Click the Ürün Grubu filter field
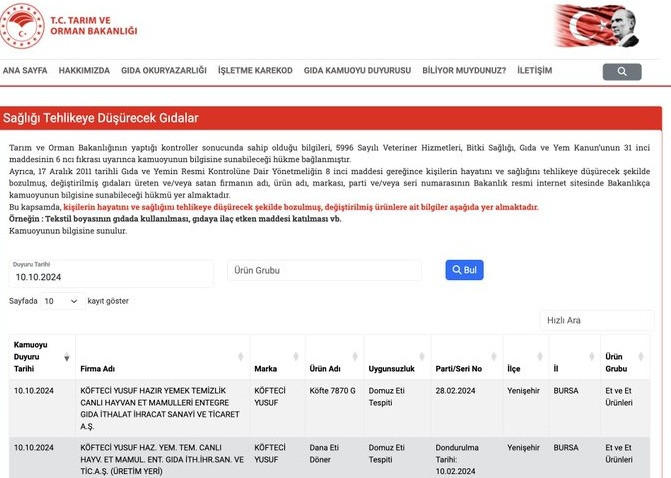The image size is (671, 478). pyautogui.click(x=324, y=270)
